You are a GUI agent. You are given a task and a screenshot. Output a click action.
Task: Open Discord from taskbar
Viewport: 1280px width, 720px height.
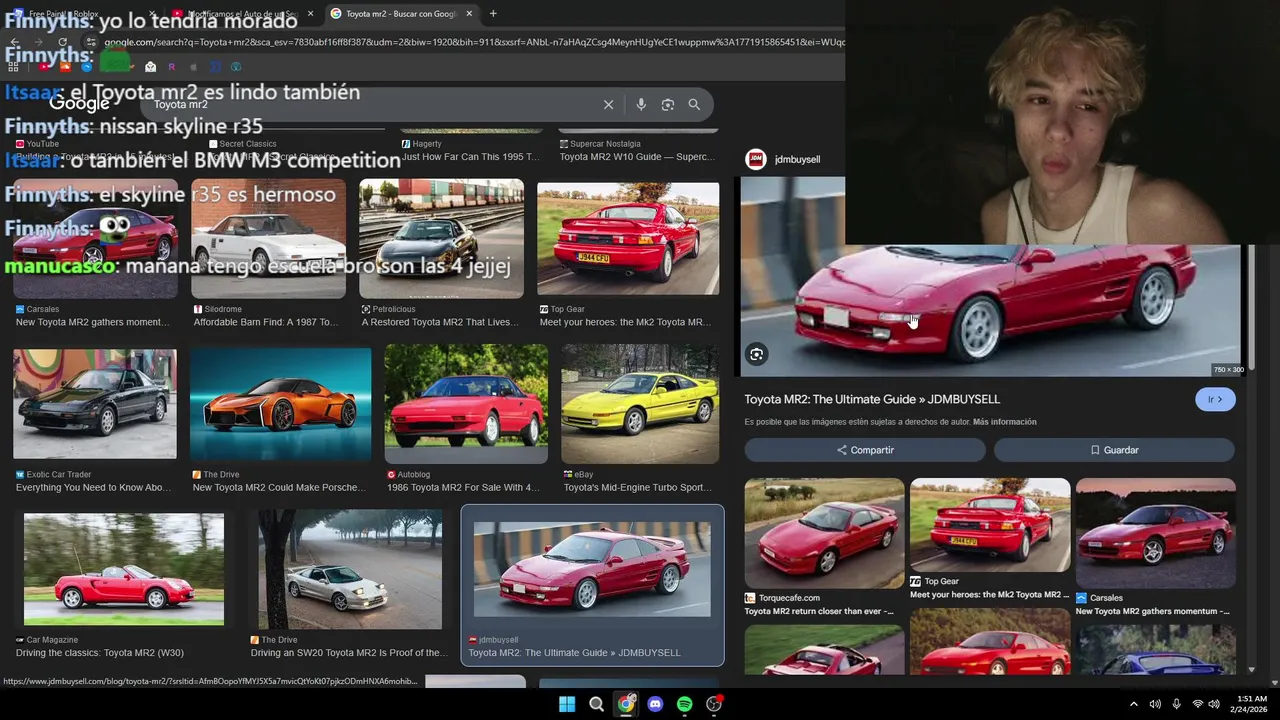pyautogui.click(x=655, y=704)
